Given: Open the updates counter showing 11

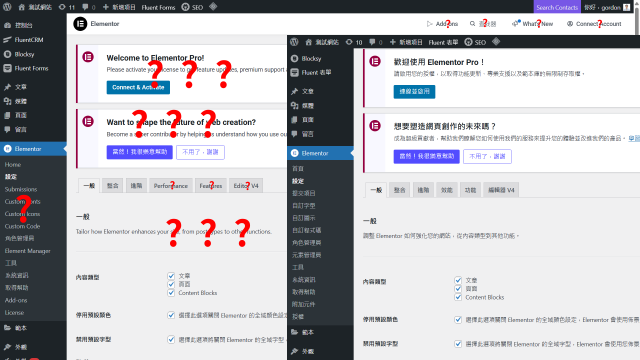Looking at the screenshot, I should [67, 7].
